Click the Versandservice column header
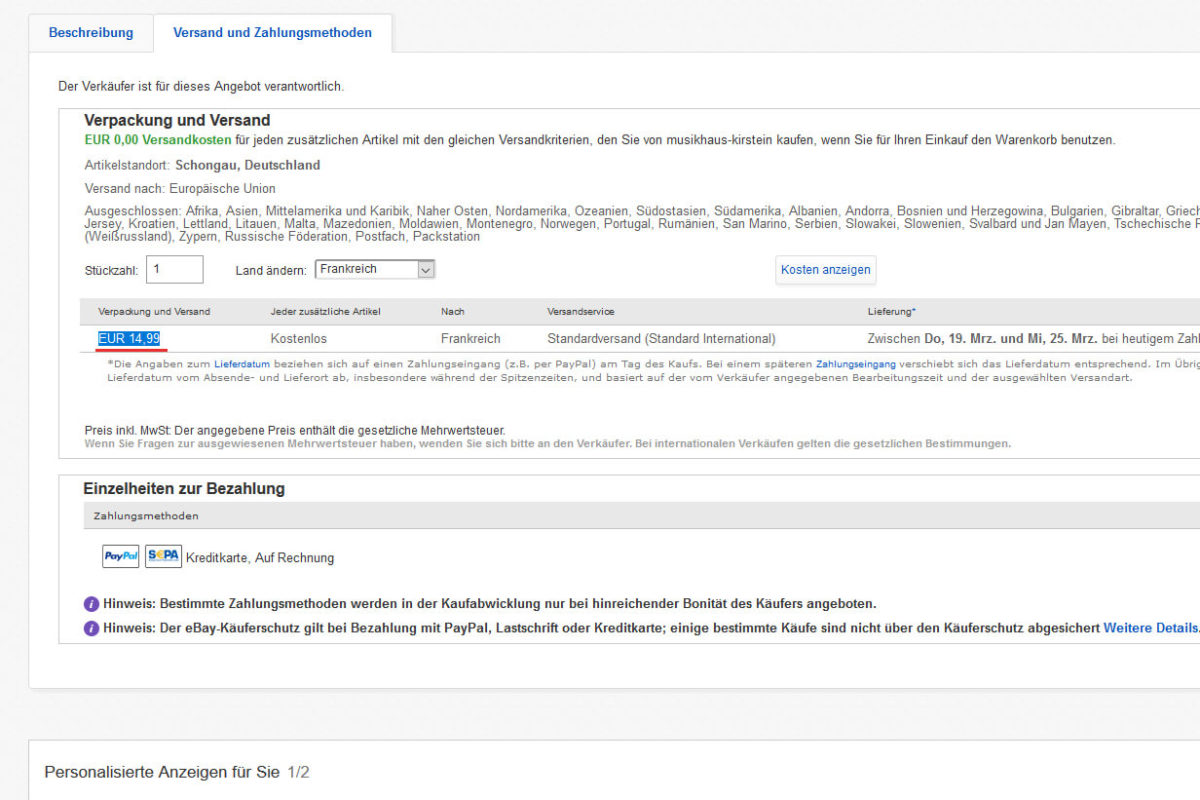 pos(581,312)
